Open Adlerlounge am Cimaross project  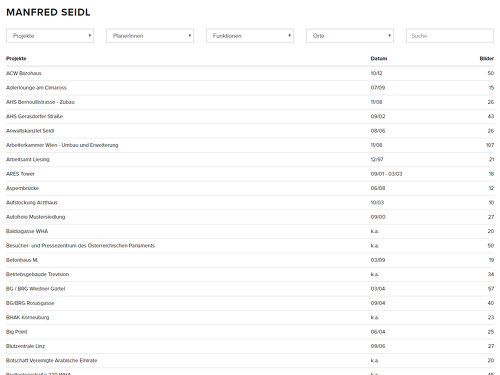[x=36, y=88]
